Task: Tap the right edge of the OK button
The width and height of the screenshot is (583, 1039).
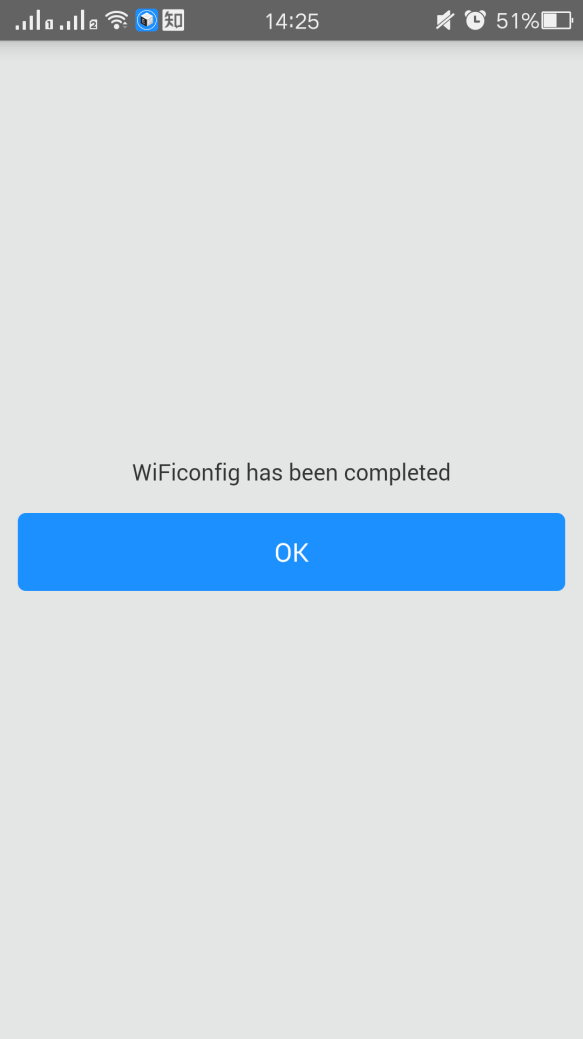Action: pos(556,552)
